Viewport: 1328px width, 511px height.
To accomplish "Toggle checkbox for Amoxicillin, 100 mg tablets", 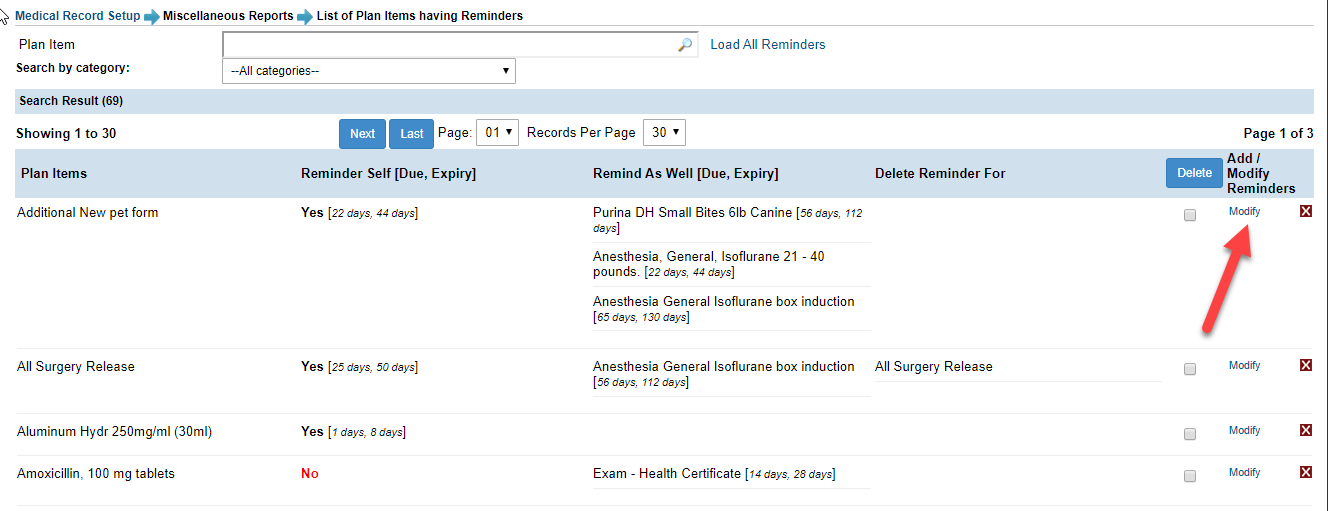I will coord(1190,476).
